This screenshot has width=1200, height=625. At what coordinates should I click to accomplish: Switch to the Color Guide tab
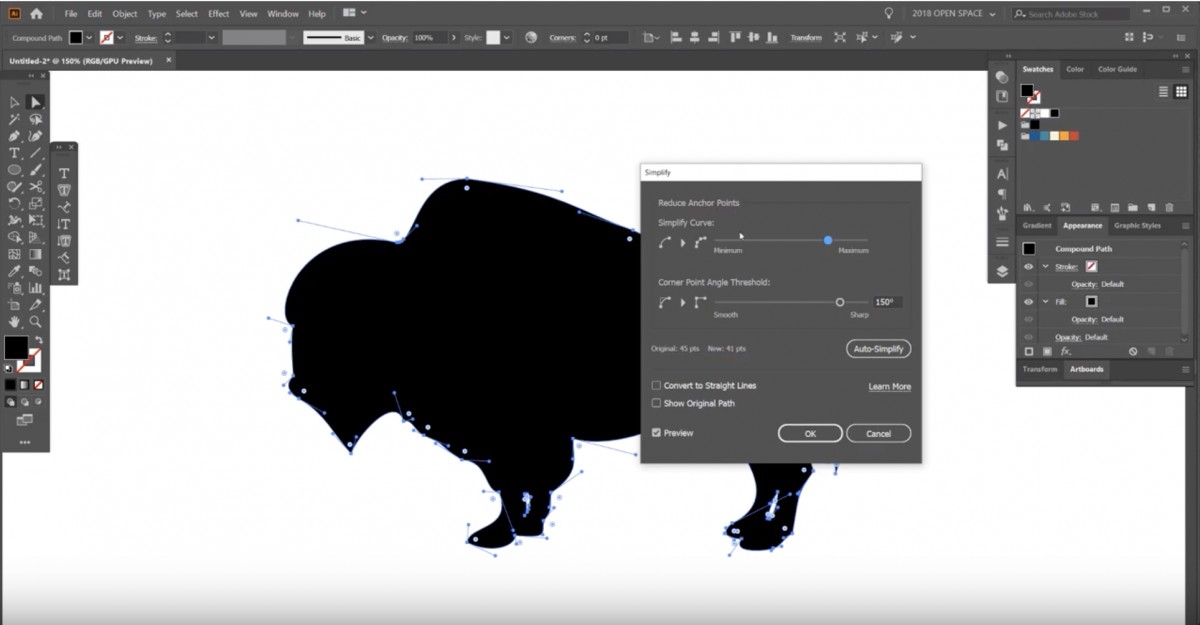[1117, 69]
